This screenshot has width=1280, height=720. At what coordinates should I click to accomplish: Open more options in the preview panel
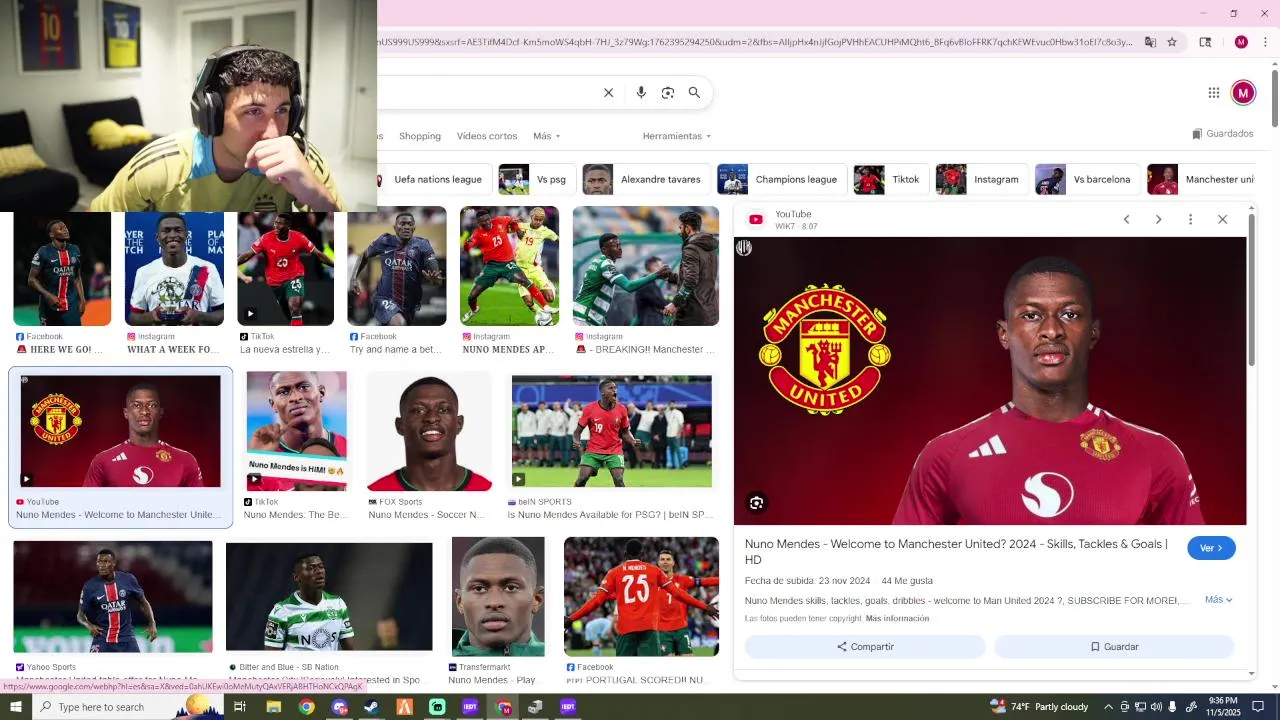1190,219
